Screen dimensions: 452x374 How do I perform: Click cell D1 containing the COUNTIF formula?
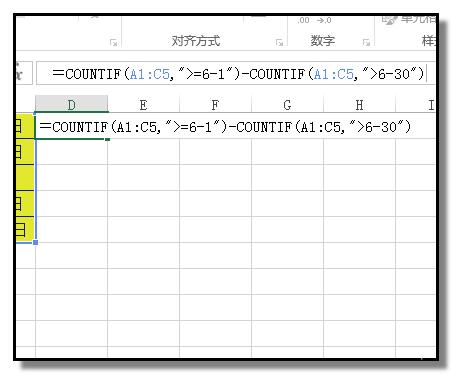pyautogui.click(x=71, y=126)
